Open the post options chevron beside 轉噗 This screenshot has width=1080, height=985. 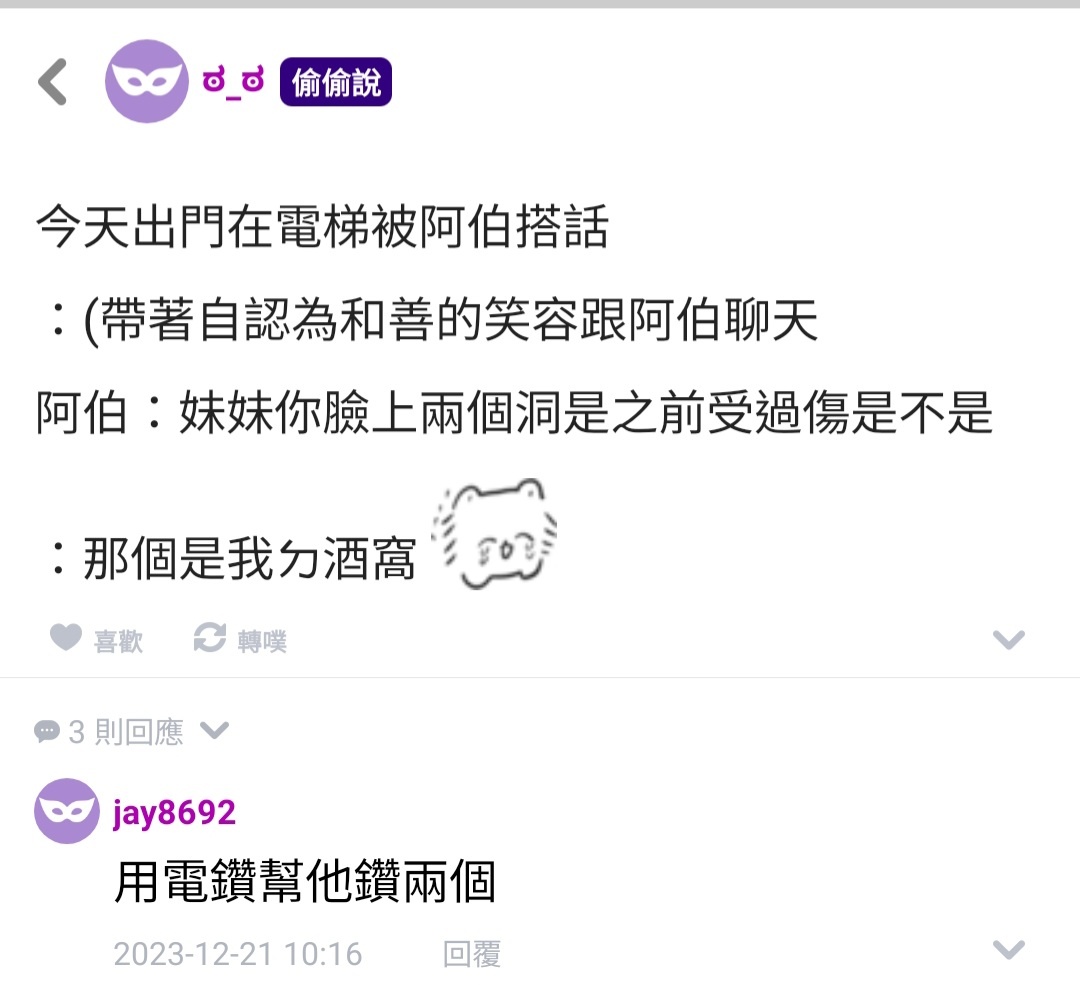coord(1008,640)
